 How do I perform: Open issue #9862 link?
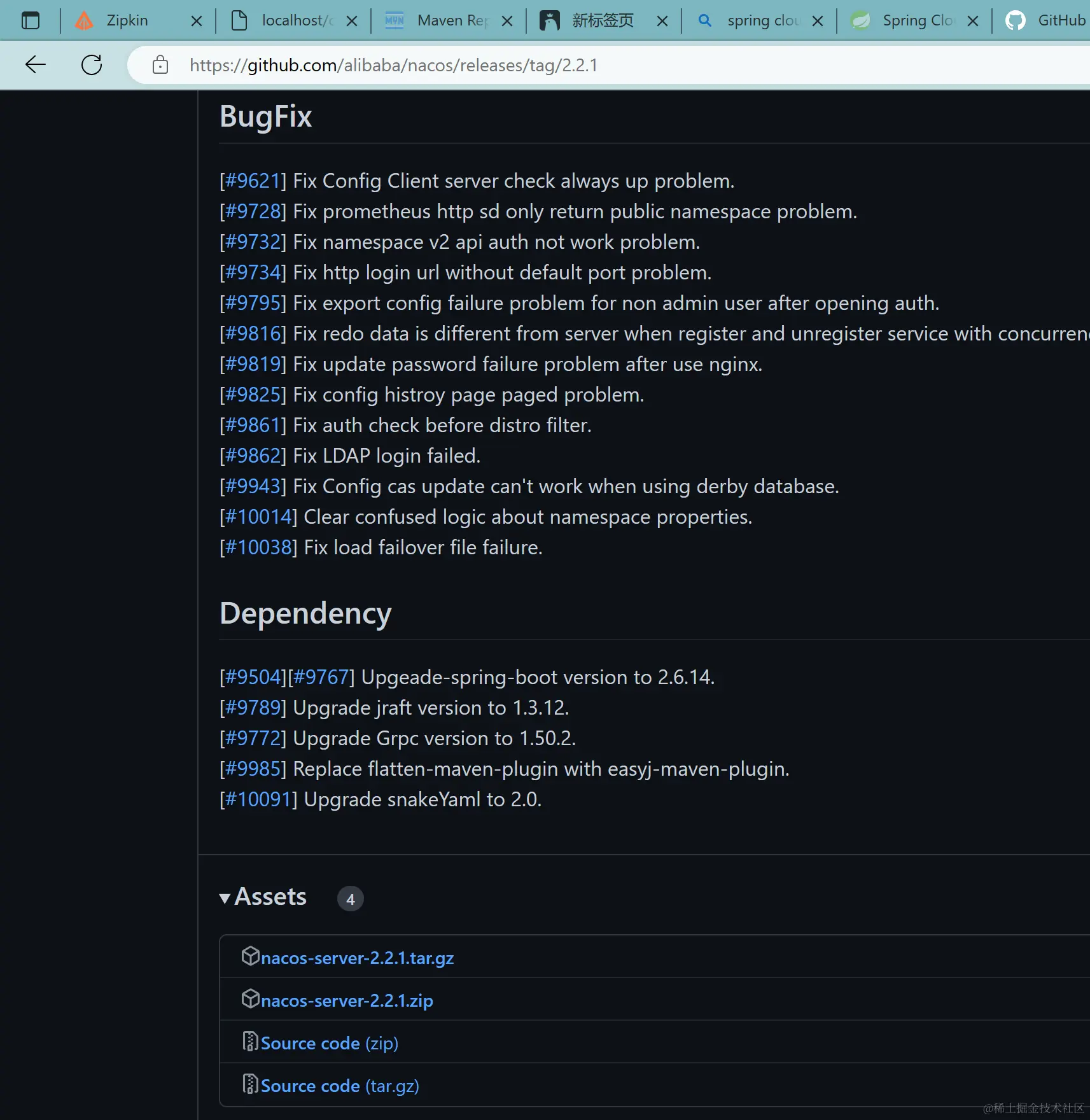coord(253,456)
